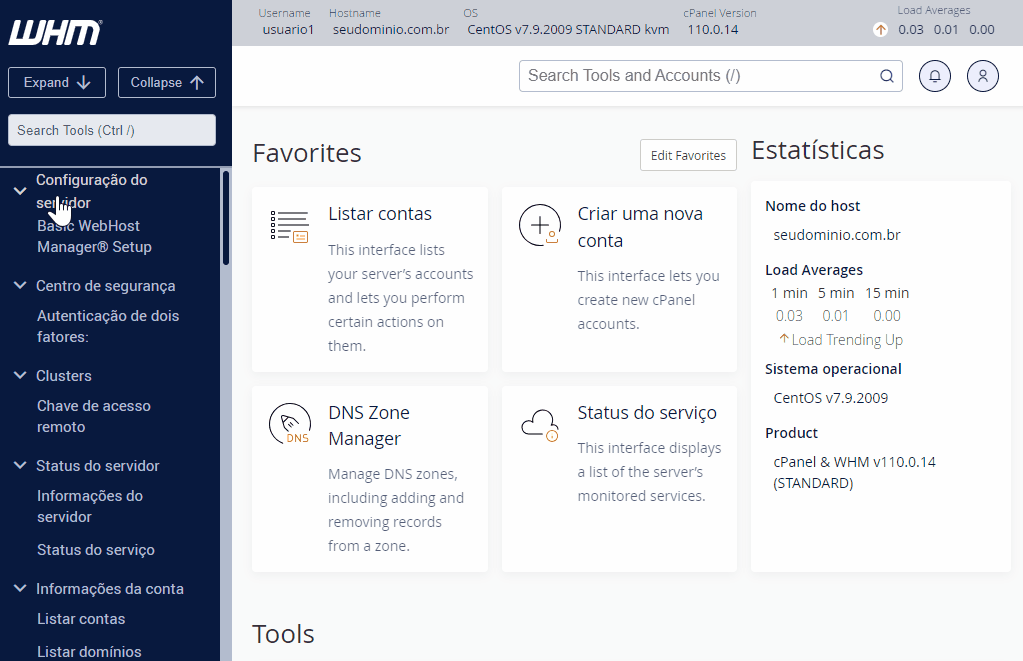1023x661 pixels.
Task: Click the WHM logo
Action: pos(55,33)
